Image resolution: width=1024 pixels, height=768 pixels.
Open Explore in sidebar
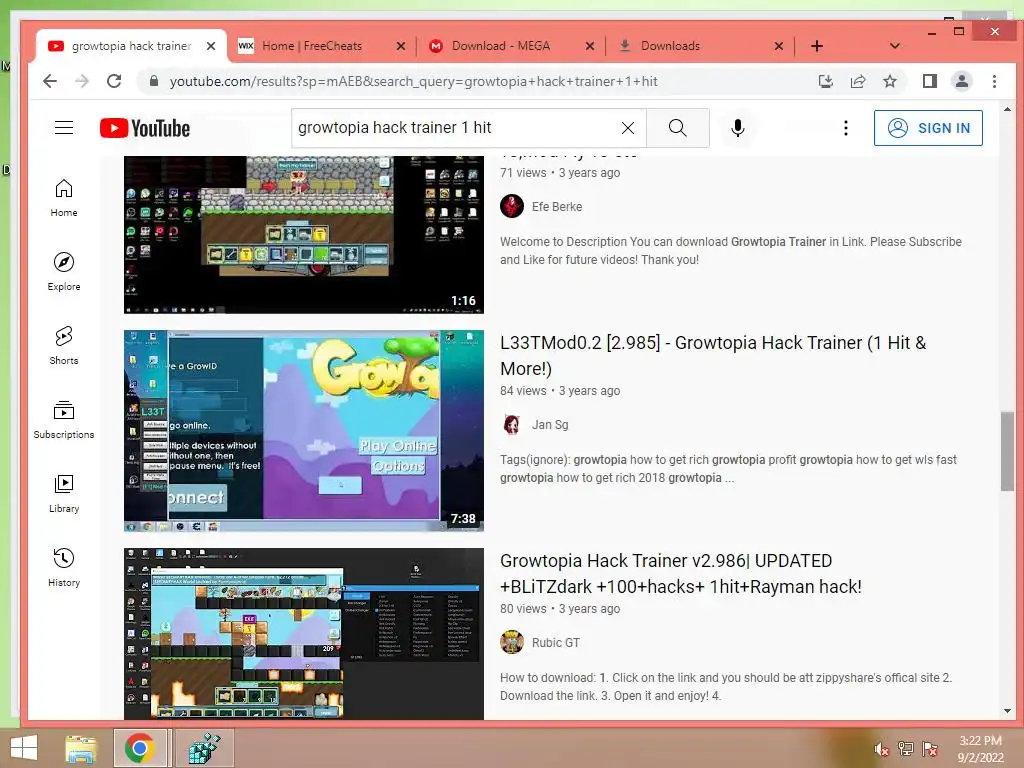(64, 272)
